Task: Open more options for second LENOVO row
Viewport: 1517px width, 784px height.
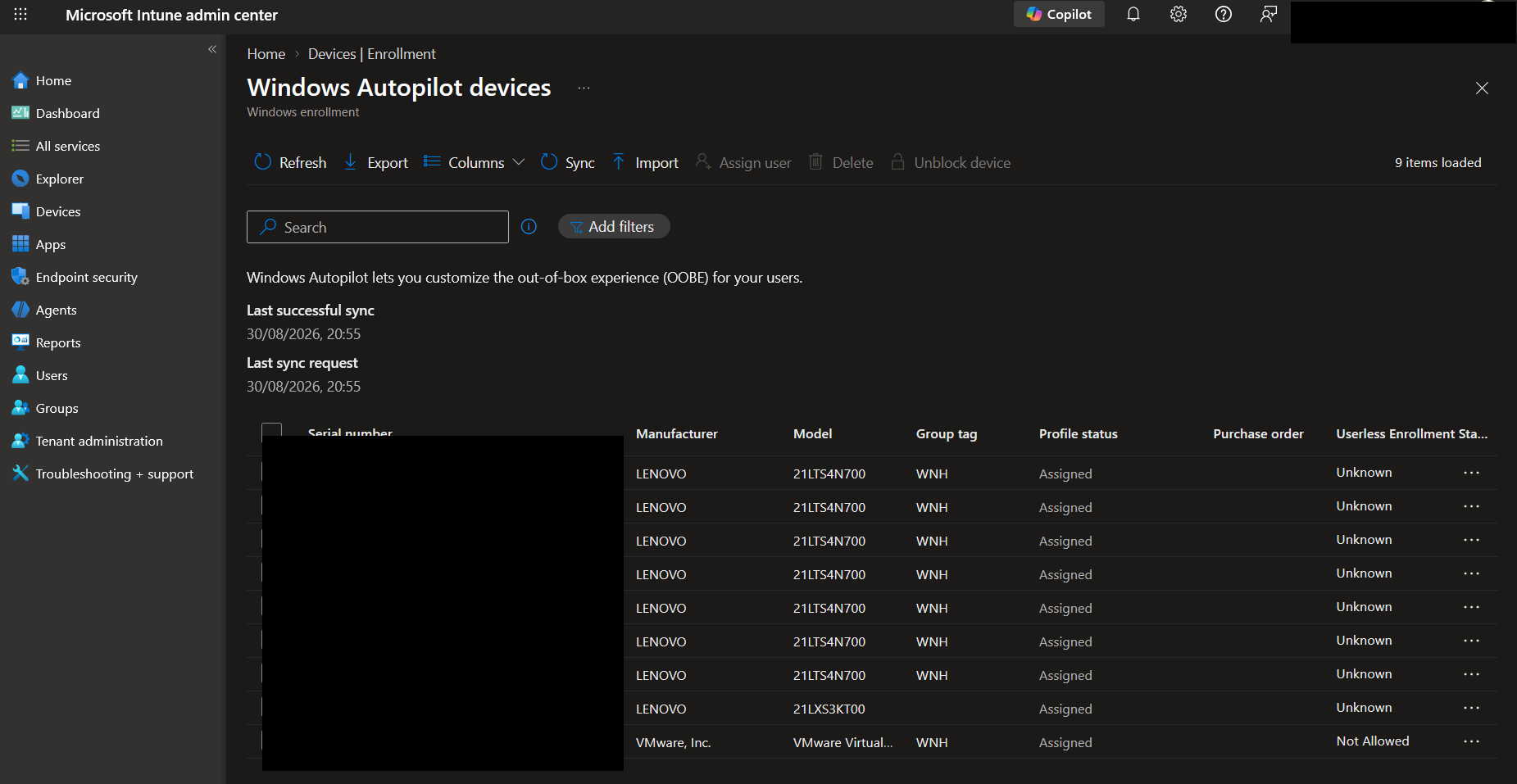Action: pyautogui.click(x=1472, y=506)
